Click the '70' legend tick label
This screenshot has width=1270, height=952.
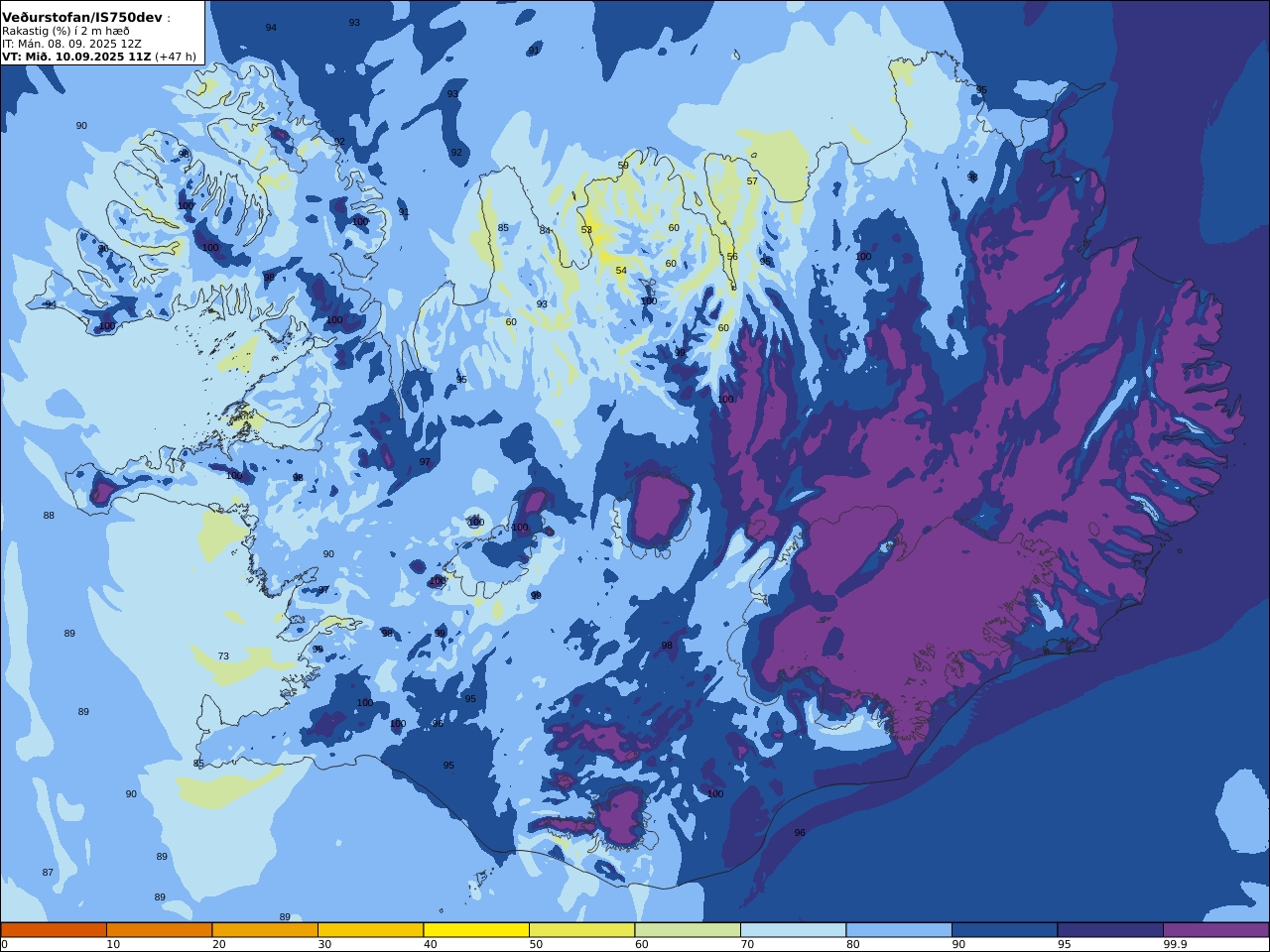point(747,944)
